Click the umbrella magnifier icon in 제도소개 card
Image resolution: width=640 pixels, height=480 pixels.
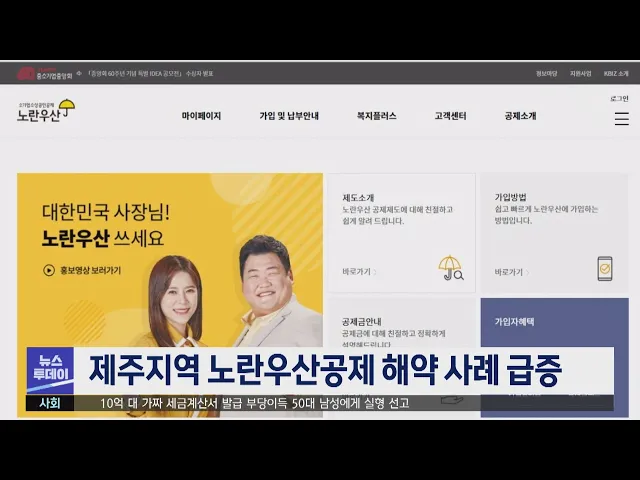pos(451,268)
